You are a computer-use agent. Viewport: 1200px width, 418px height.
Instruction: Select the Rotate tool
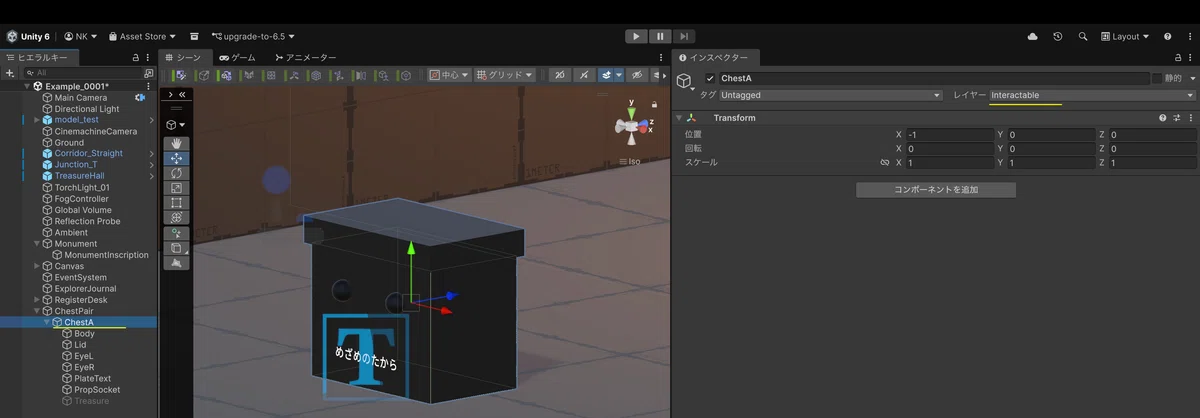[x=176, y=173]
